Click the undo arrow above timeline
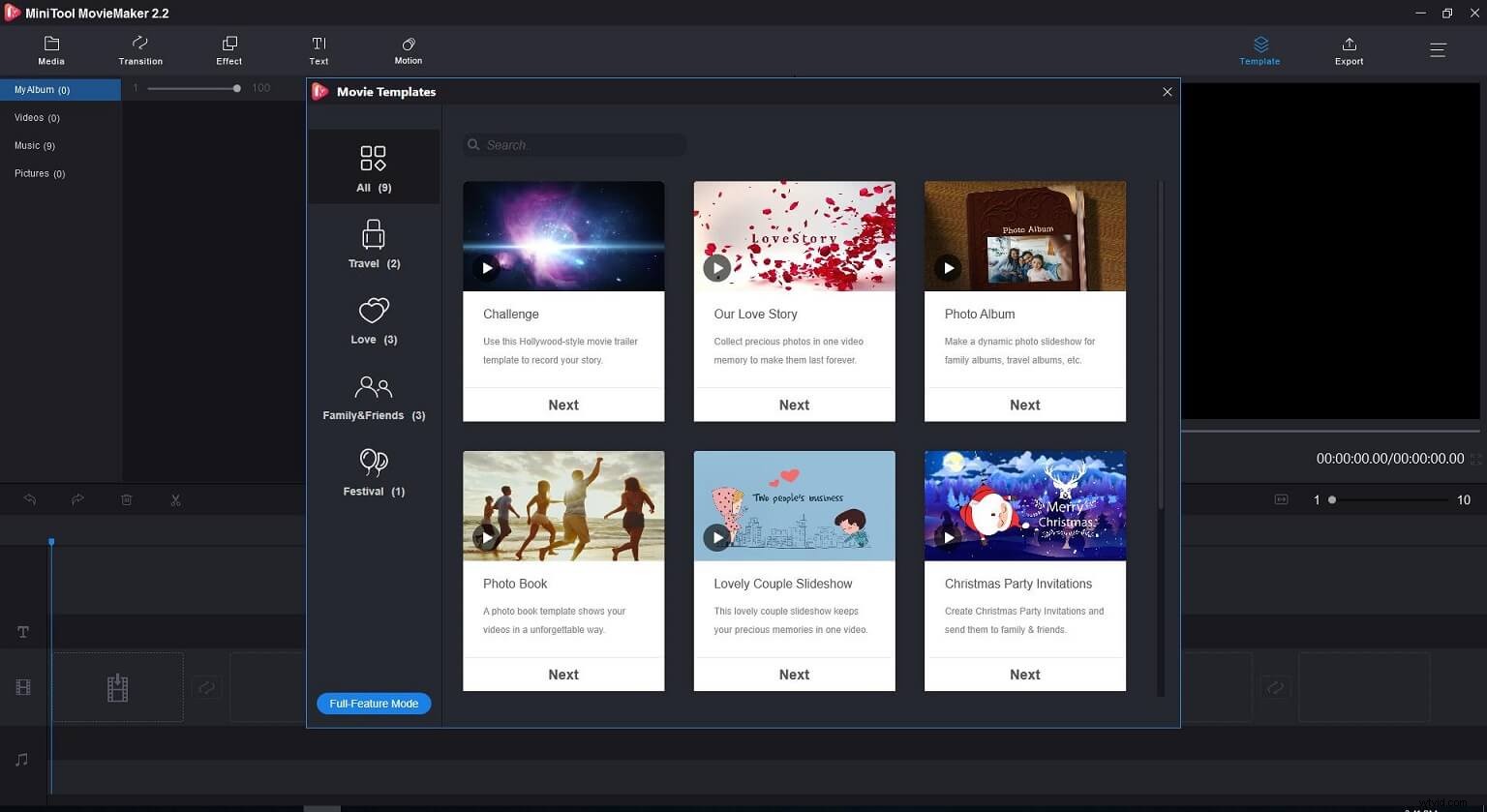Viewport: 1487px width, 812px height. 30,500
